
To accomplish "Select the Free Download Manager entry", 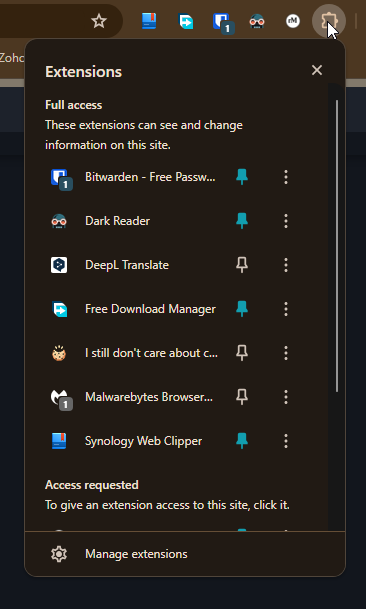I will [x=150, y=309].
